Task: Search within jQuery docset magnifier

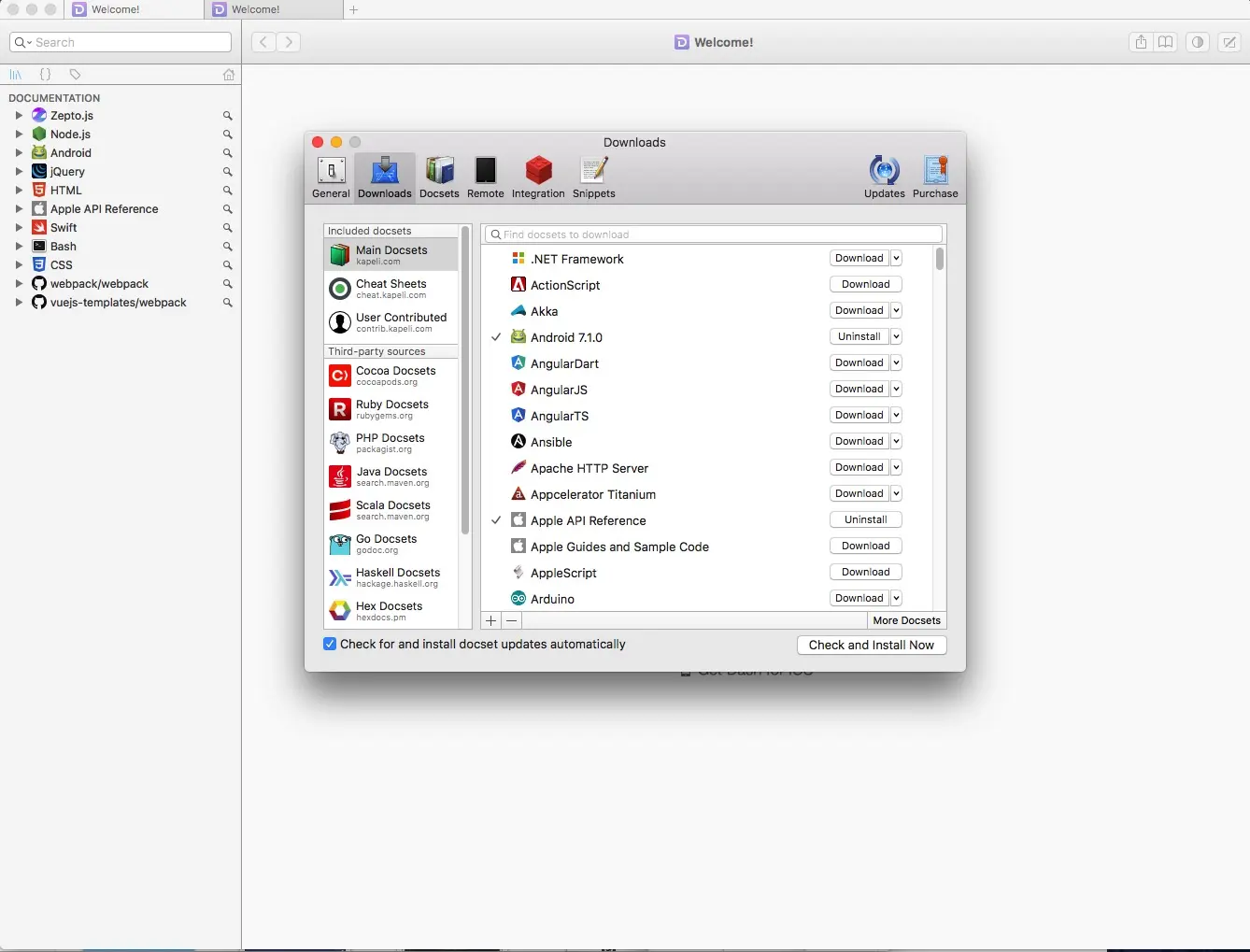Action: tap(227, 172)
